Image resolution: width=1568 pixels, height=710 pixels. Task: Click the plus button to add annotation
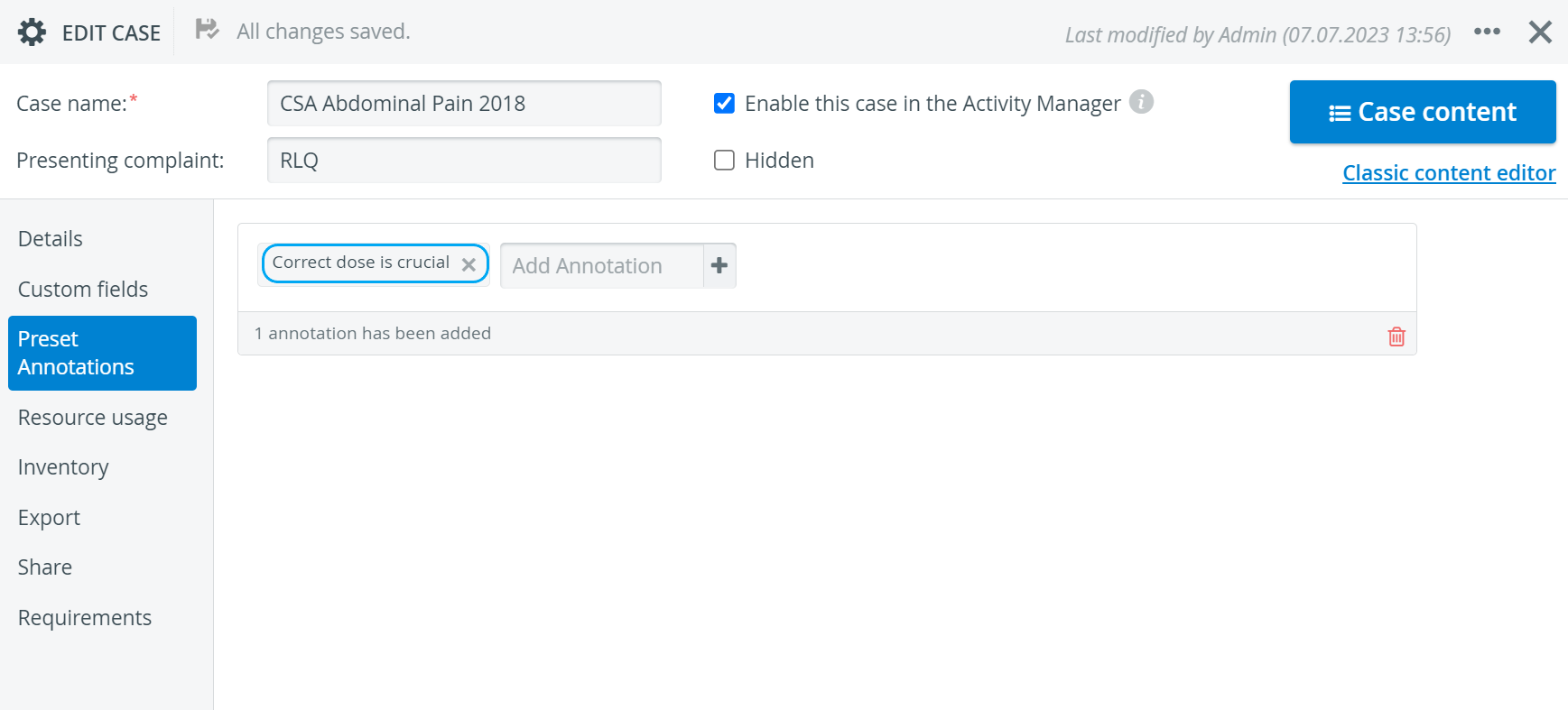point(719,265)
